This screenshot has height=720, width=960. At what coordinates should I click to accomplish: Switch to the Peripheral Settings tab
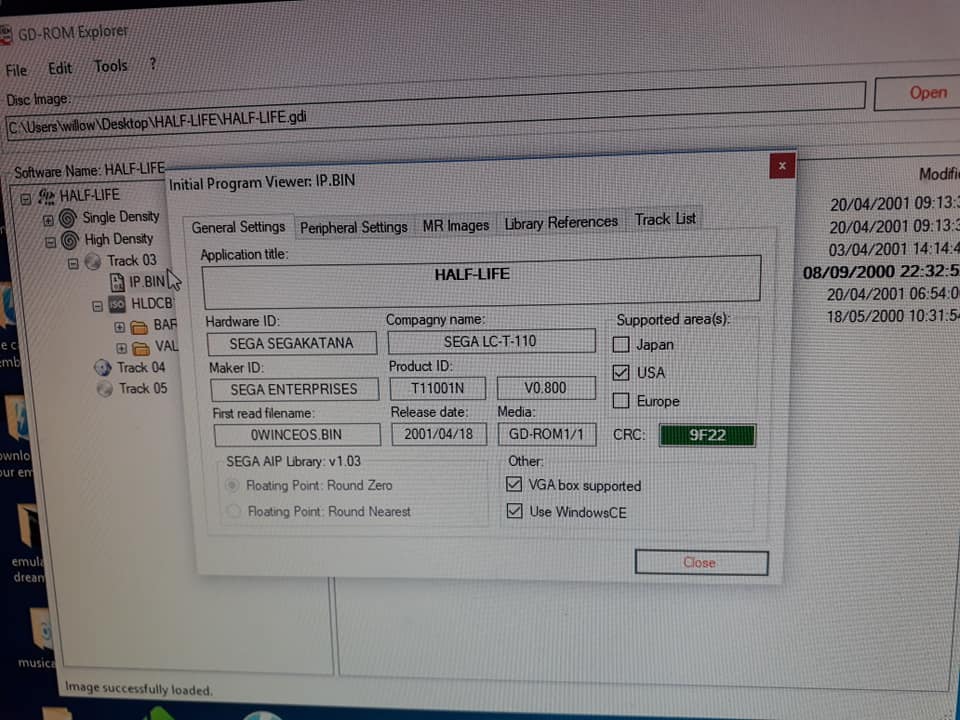tap(353, 227)
